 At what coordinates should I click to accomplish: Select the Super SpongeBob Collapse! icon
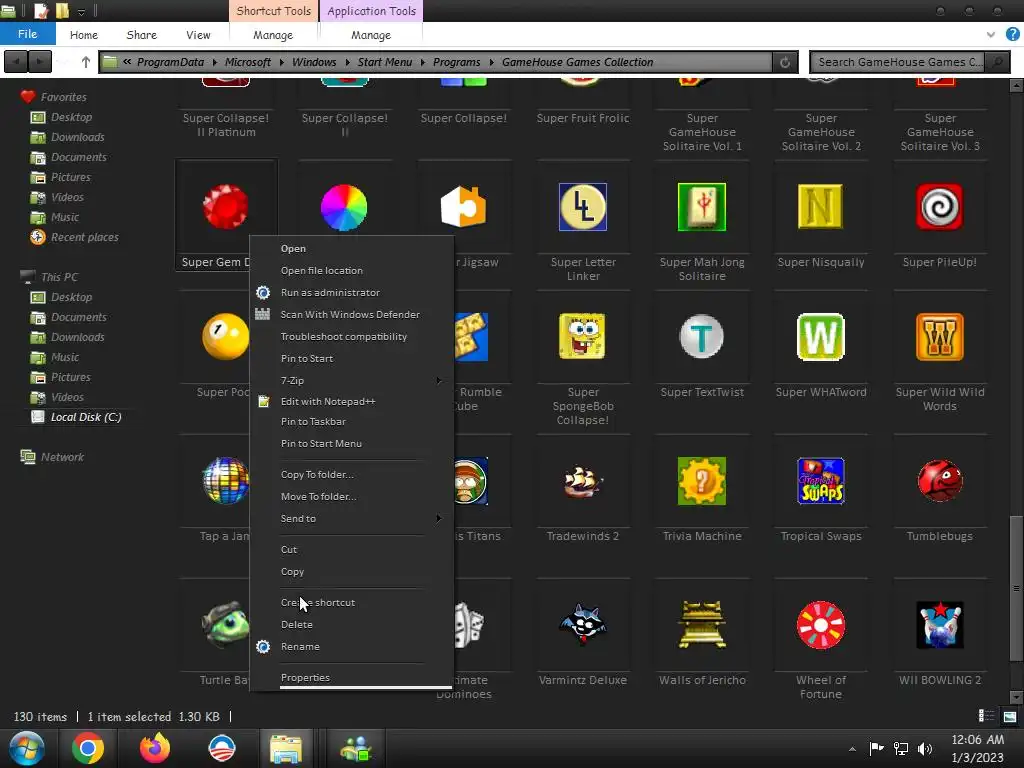(583, 336)
